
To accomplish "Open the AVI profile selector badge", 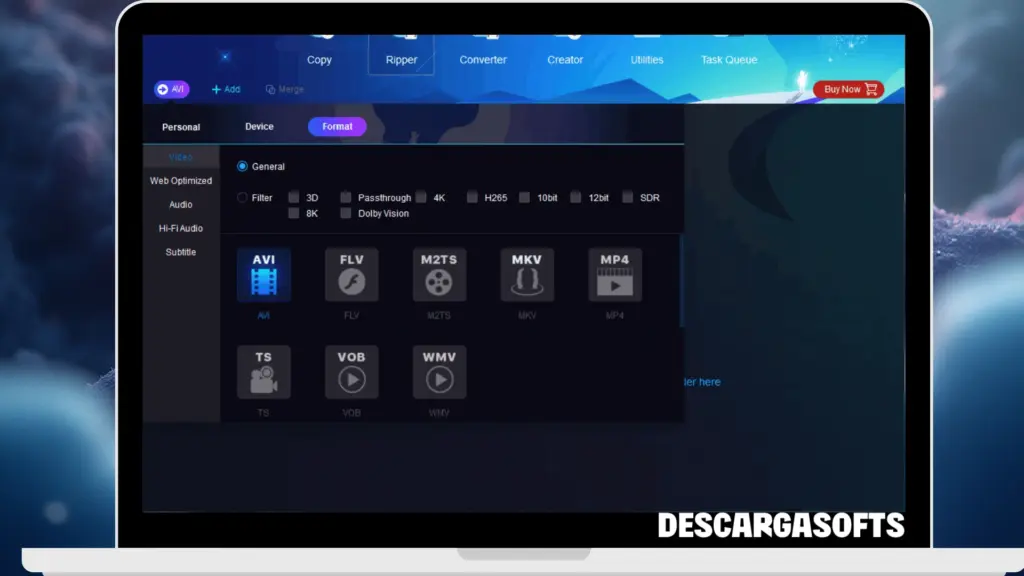I will tap(171, 89).
